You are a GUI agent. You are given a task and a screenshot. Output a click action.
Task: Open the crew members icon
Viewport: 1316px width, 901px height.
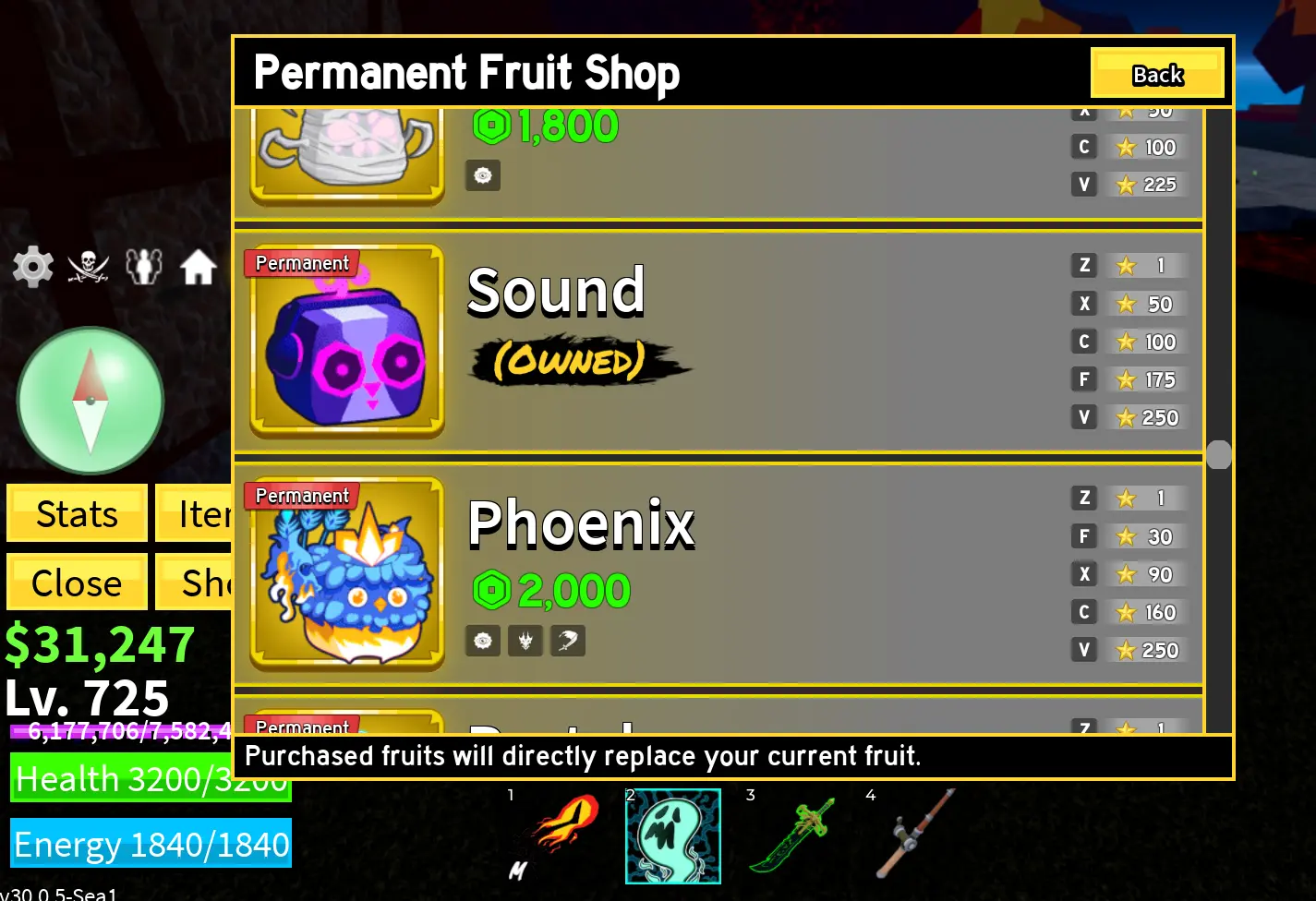click(x=144, y=267)
